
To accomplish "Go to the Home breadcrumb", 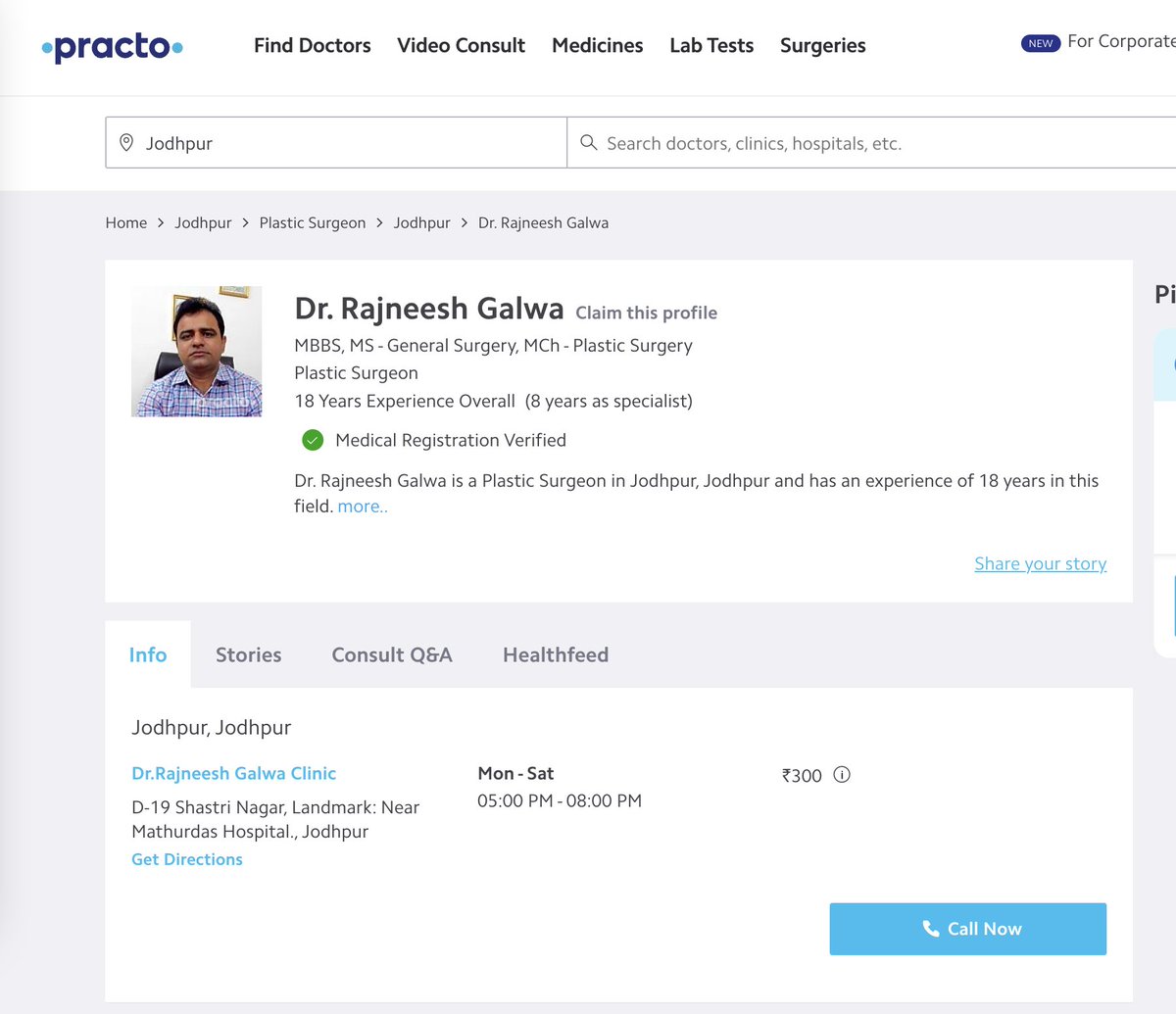I will click(x=126, y=222).
